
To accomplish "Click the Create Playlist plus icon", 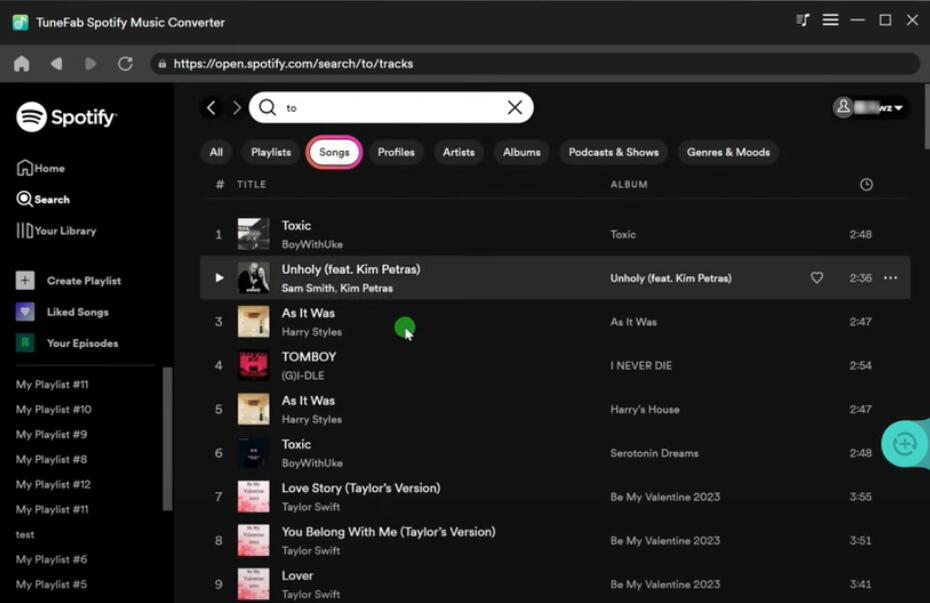I will (25, 280).
